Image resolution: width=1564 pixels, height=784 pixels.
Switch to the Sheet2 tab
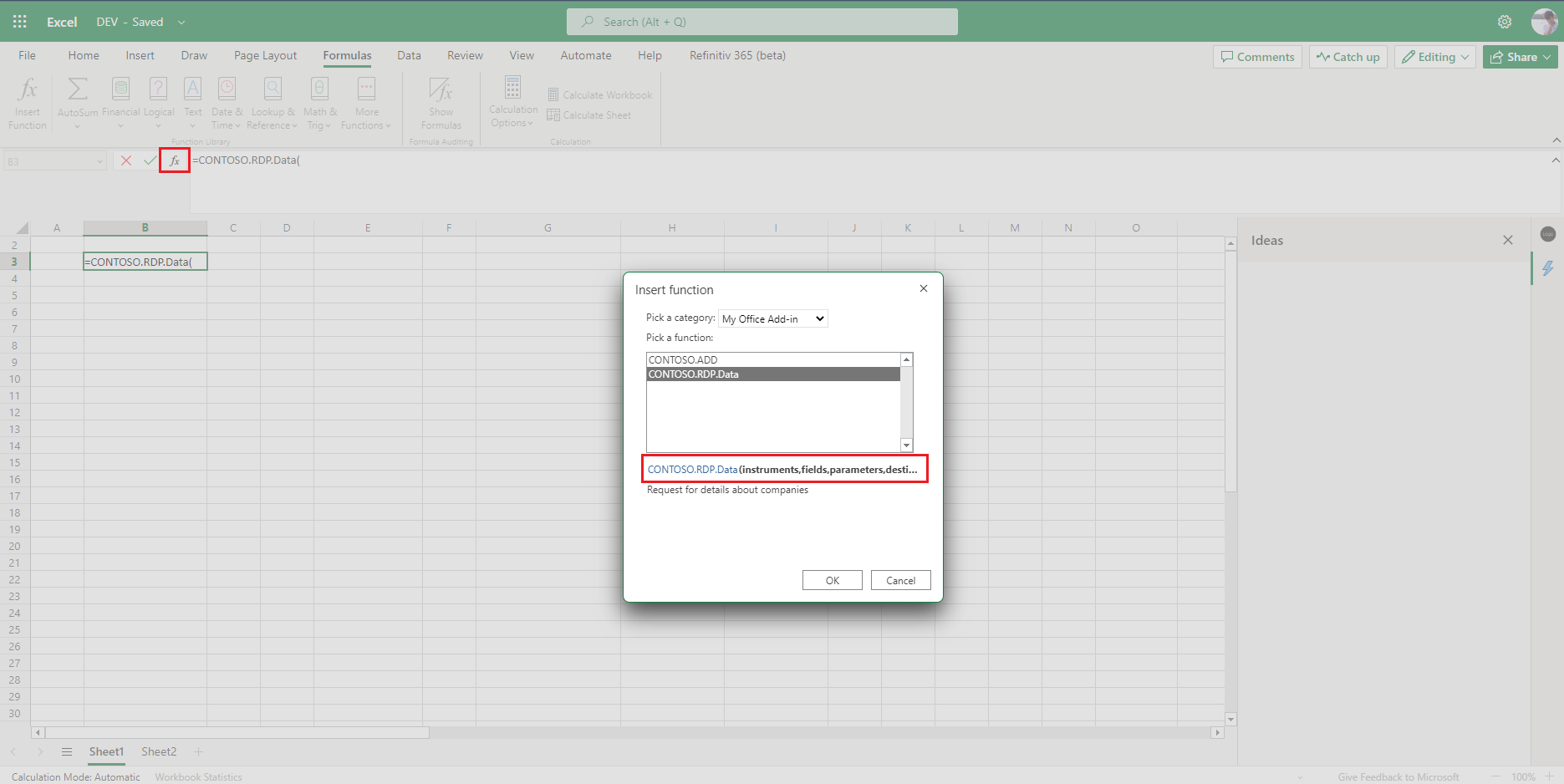click(158, 751)
